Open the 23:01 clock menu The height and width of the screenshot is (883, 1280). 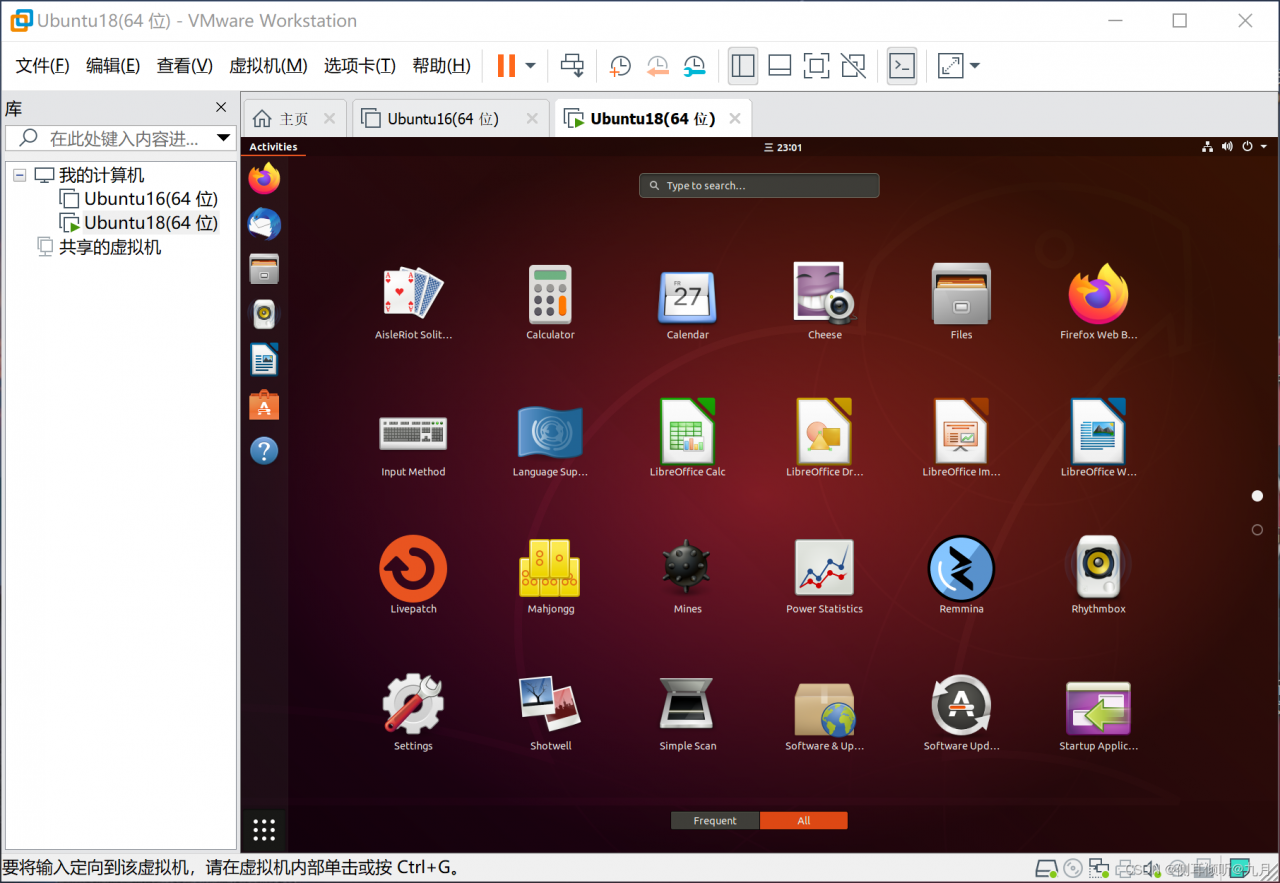pos(783,147)
